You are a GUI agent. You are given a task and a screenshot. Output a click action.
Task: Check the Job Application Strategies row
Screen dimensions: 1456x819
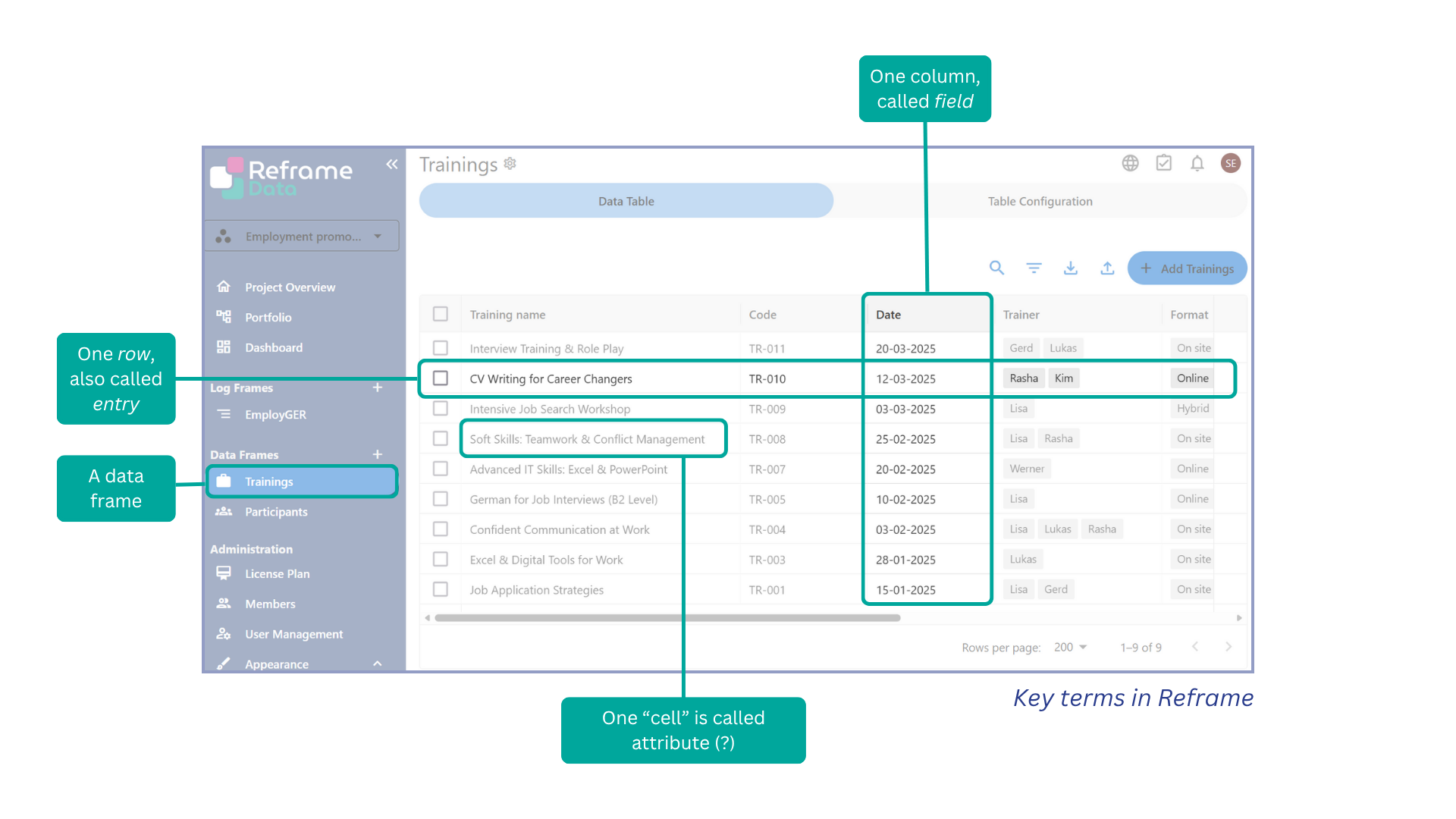441,589
